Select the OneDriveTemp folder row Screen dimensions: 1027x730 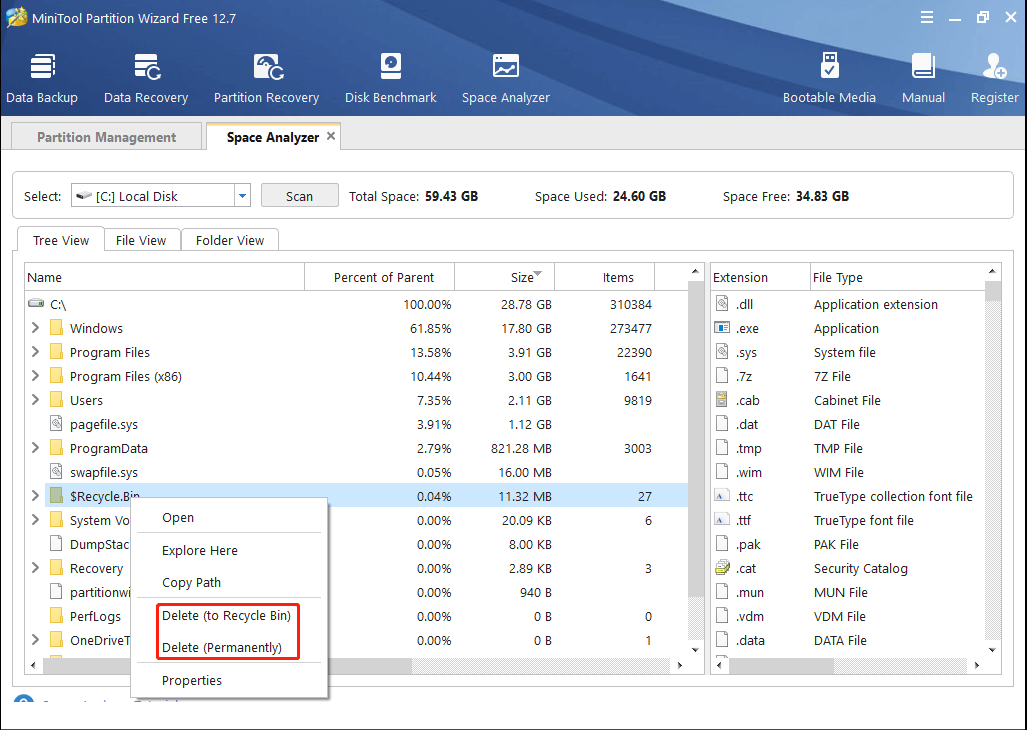tap(356, 640)
